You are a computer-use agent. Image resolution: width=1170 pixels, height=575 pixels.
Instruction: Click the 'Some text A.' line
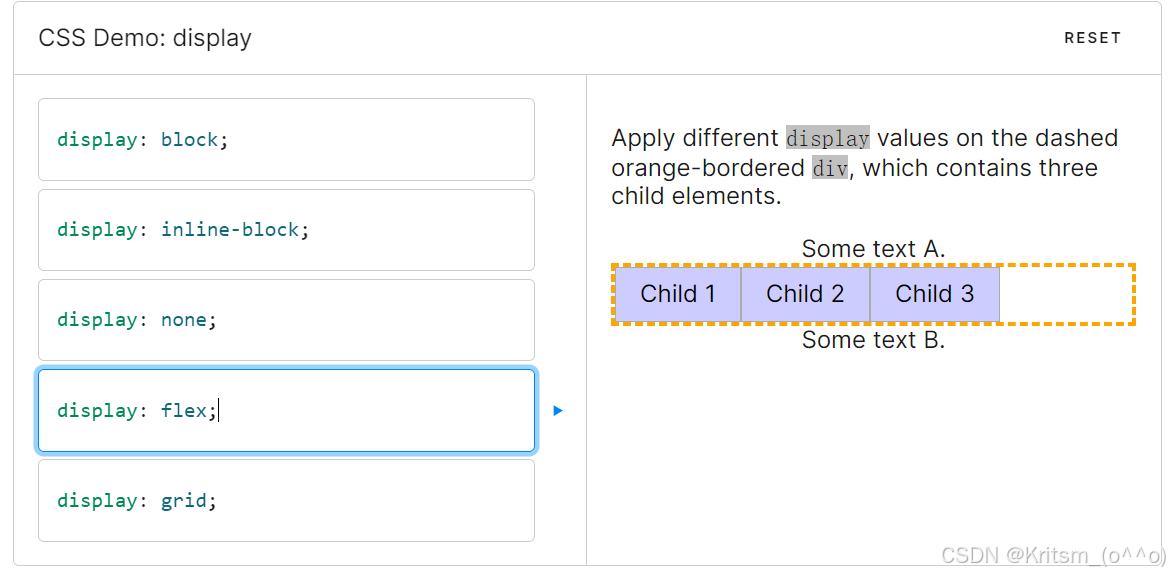coord(873,249)
